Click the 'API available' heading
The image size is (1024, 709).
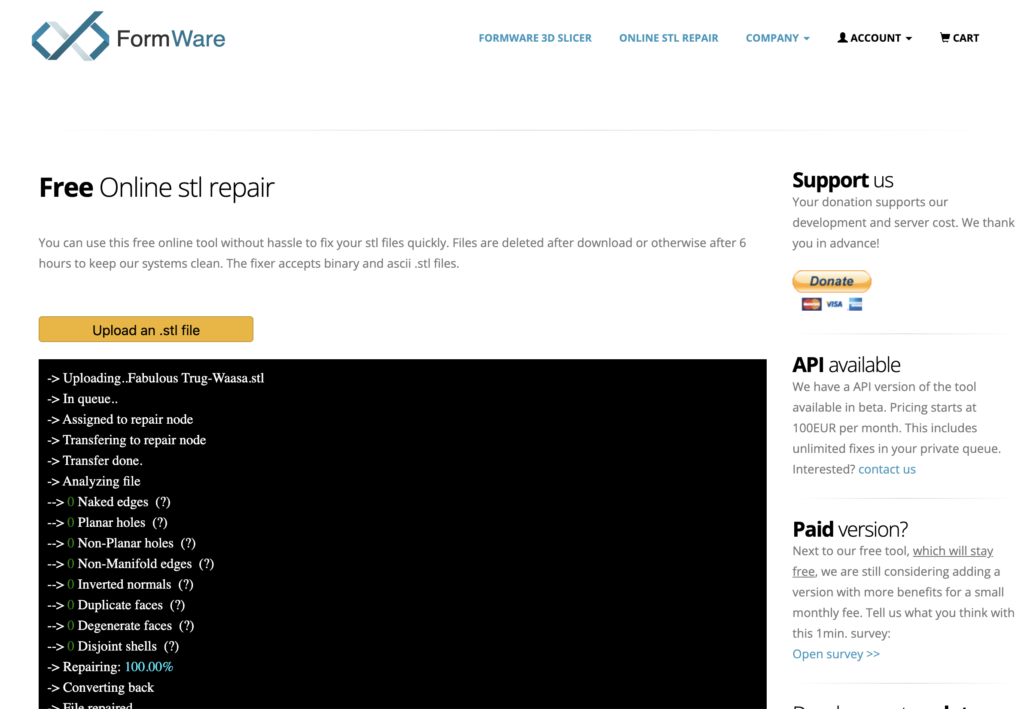(x=846, y=364)
